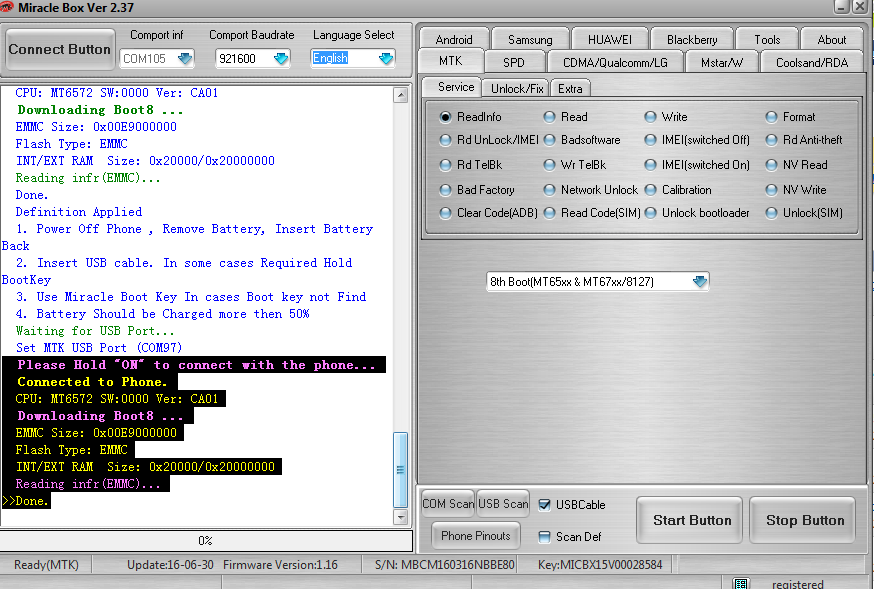The width and height of the screenshot is (874, 589).
Task: Click the log scrollbar thumb
Action: [400, 469]
